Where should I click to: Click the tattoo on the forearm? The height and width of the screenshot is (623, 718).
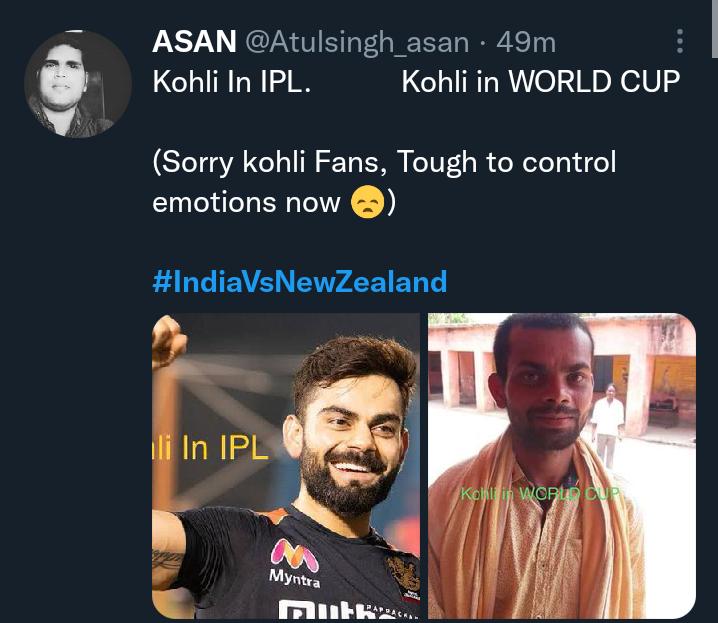(x=168, y=559)
